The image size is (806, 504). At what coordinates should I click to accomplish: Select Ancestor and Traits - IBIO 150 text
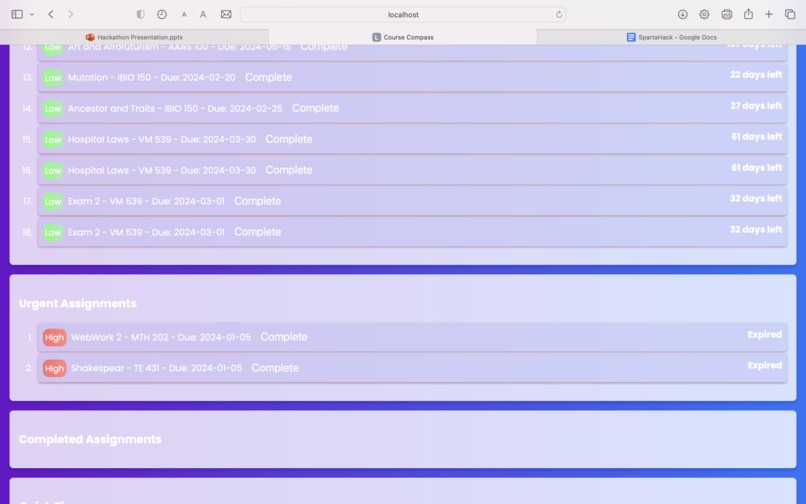point(175,108)
